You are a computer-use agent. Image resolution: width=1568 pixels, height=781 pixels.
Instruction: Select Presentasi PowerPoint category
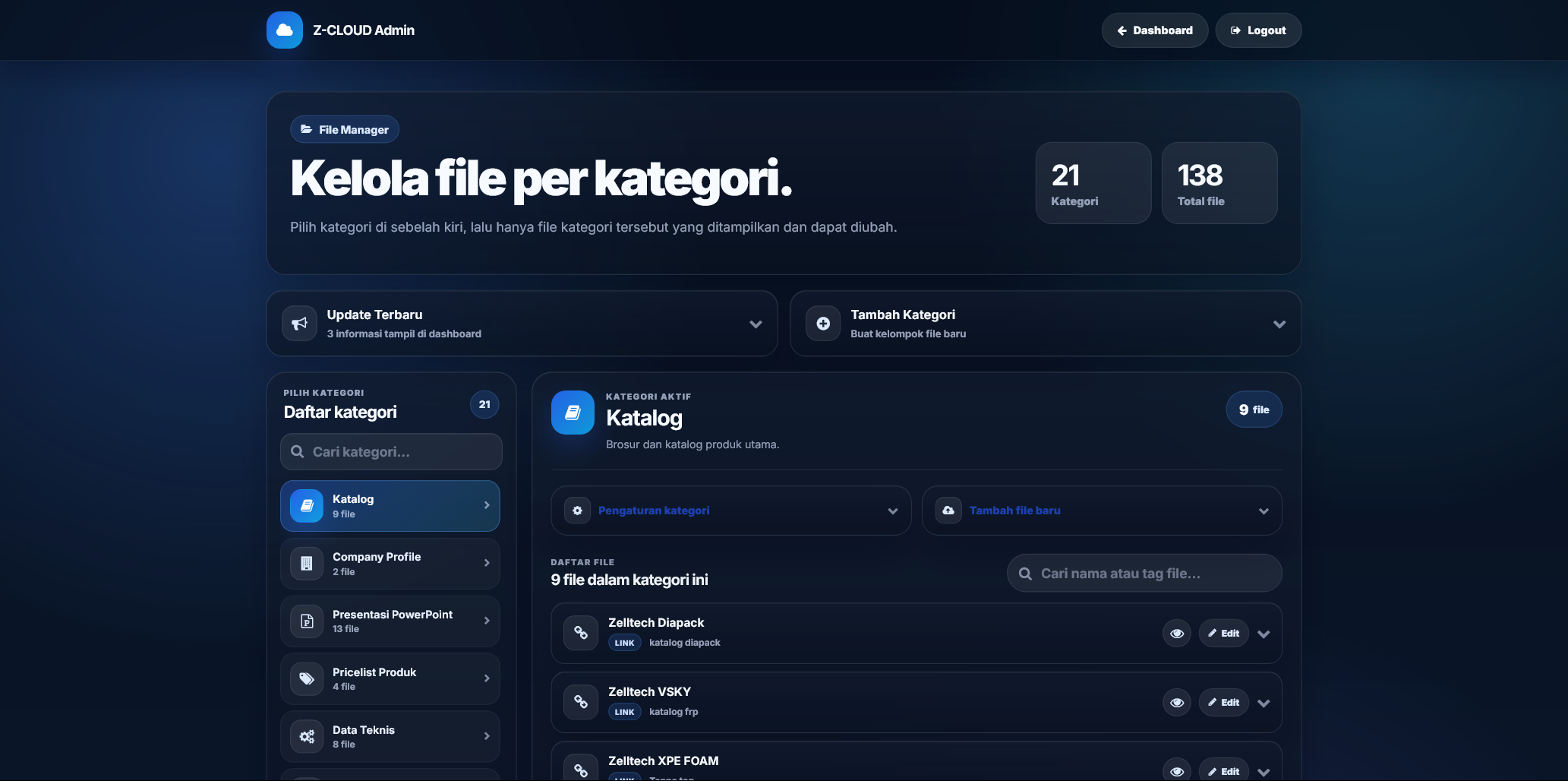tap(390, 621)
